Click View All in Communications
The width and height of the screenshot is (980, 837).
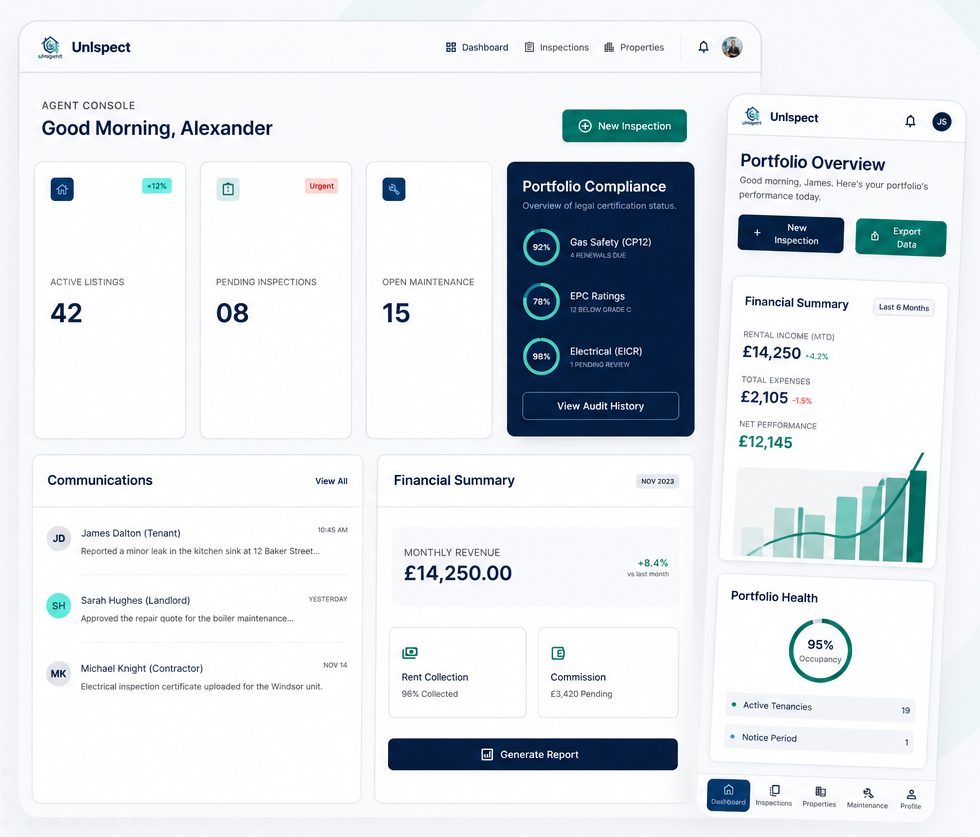[x=331, y=481]
